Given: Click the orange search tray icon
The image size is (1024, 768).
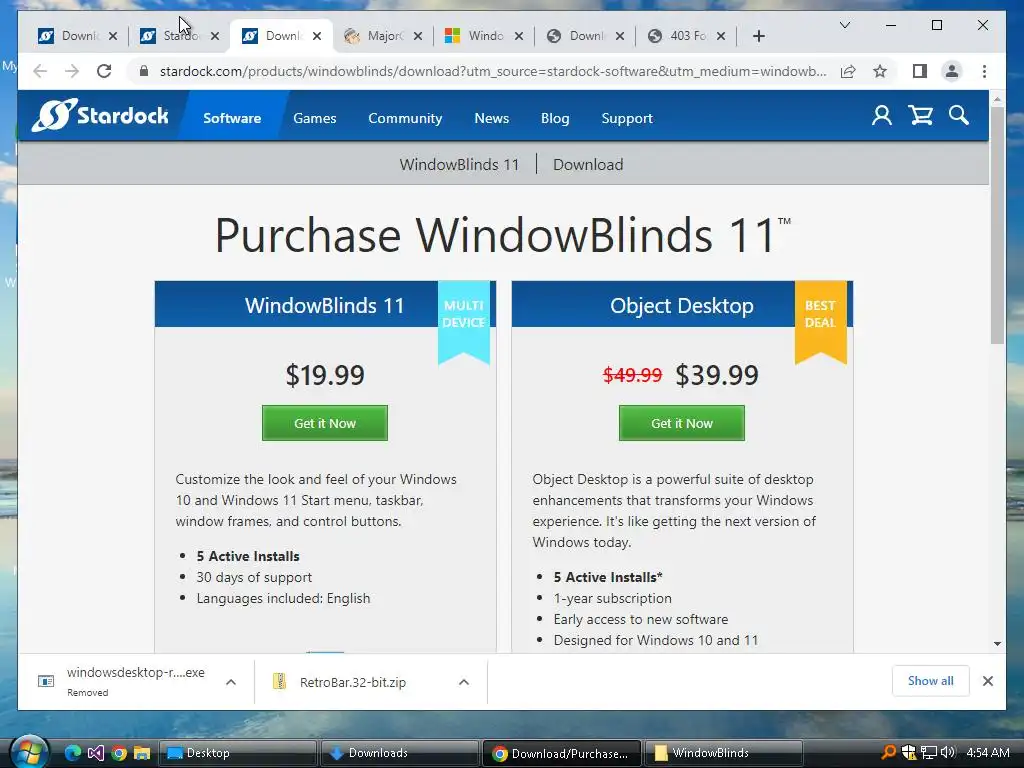Looking at the screenshot, I should [x=888, y=752].
